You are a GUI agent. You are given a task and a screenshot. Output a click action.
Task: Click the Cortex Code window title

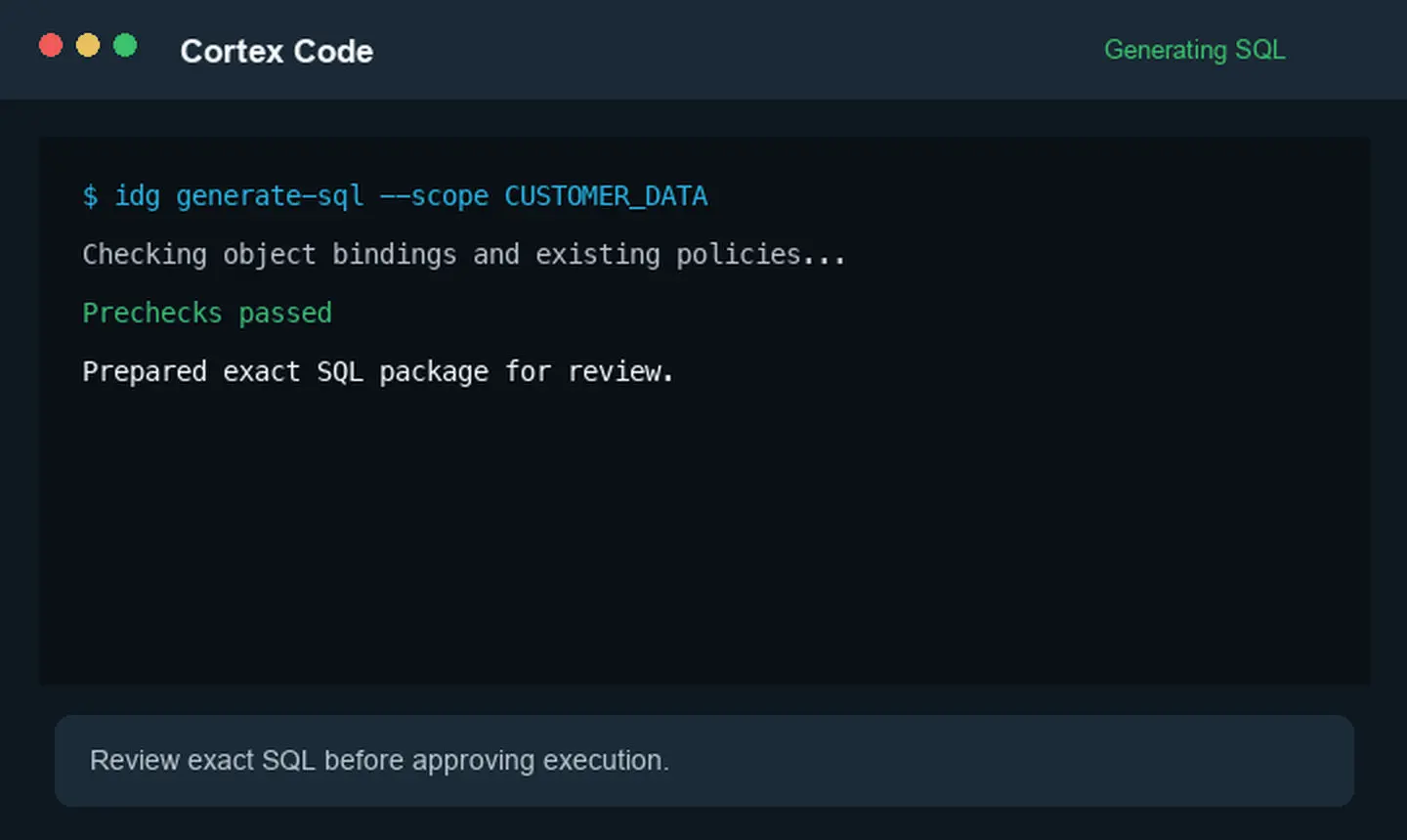click(277, 51)
